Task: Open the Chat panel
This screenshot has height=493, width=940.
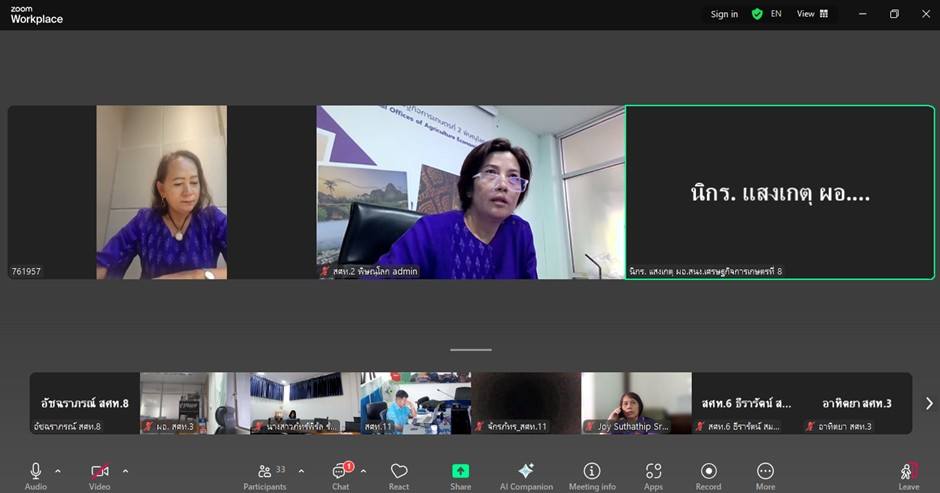Action: 340,473
